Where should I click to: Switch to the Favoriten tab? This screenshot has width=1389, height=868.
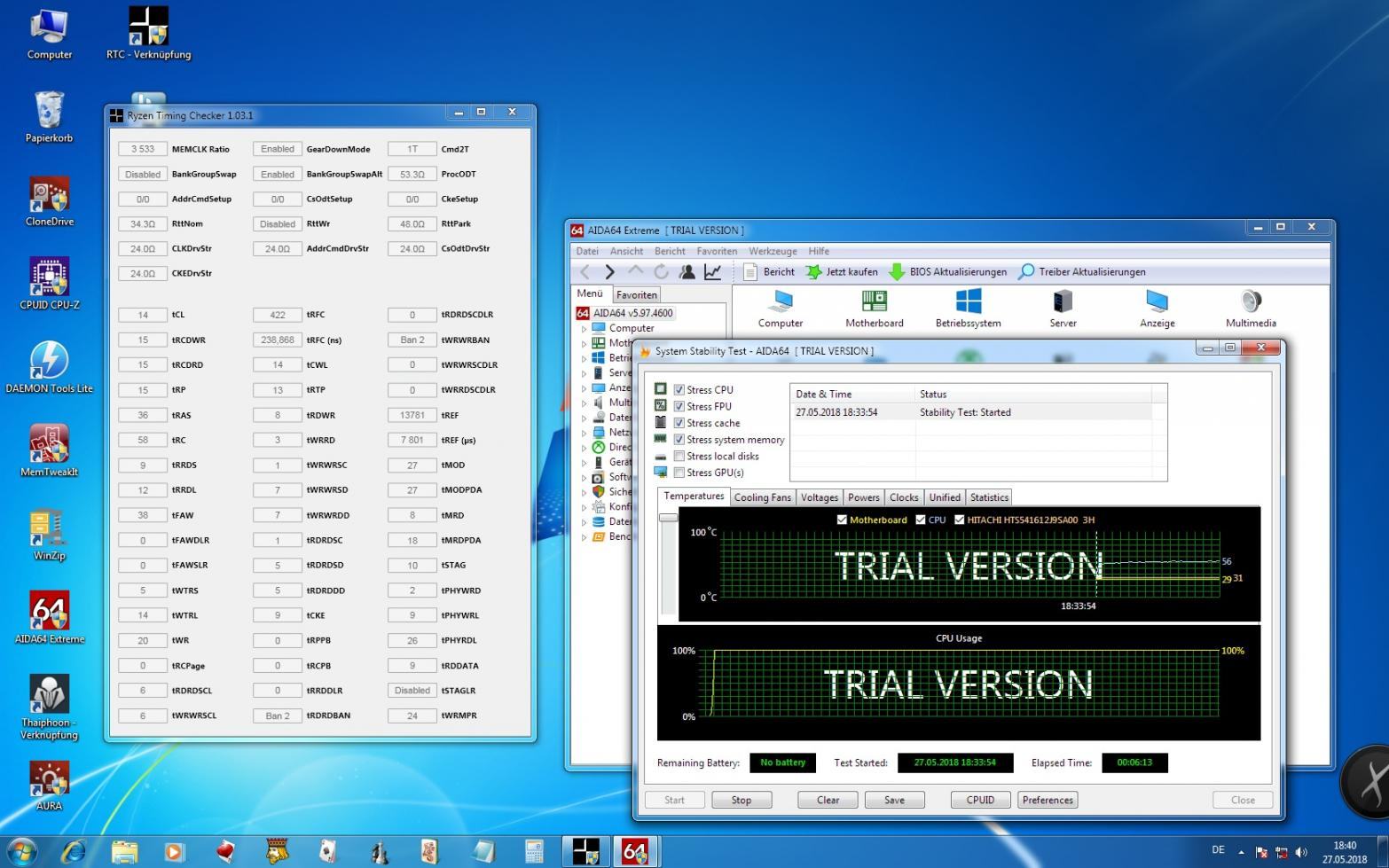(637, 294)
